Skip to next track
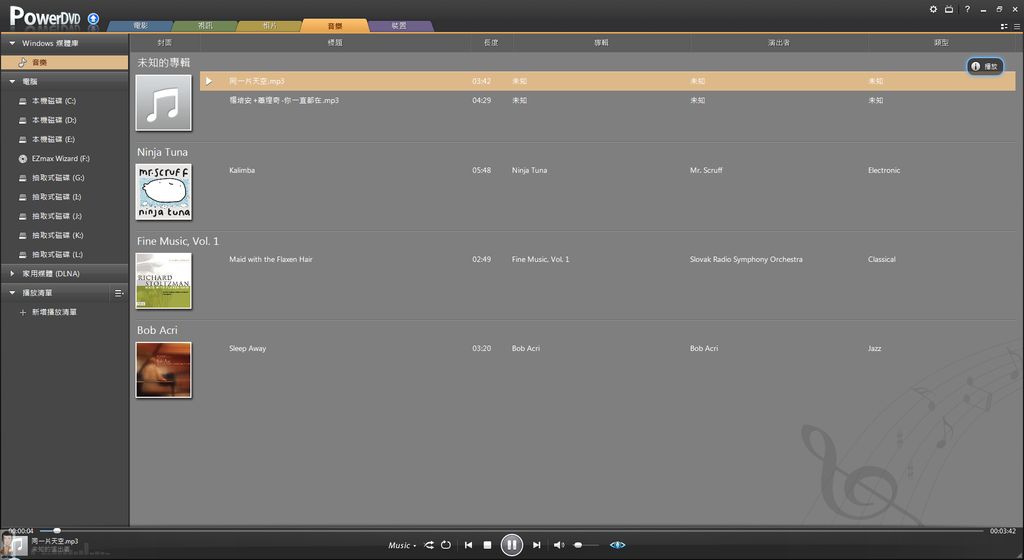The image size is (1024, 560). (536, 545)
